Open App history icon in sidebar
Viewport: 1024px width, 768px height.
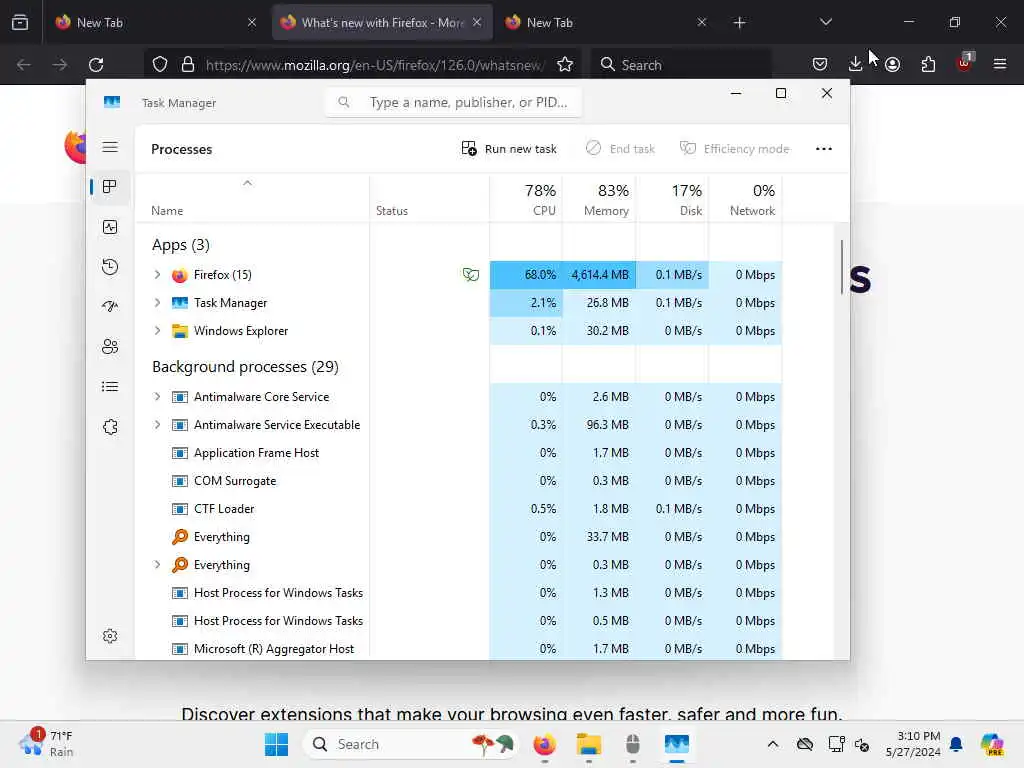coord(110,266)
